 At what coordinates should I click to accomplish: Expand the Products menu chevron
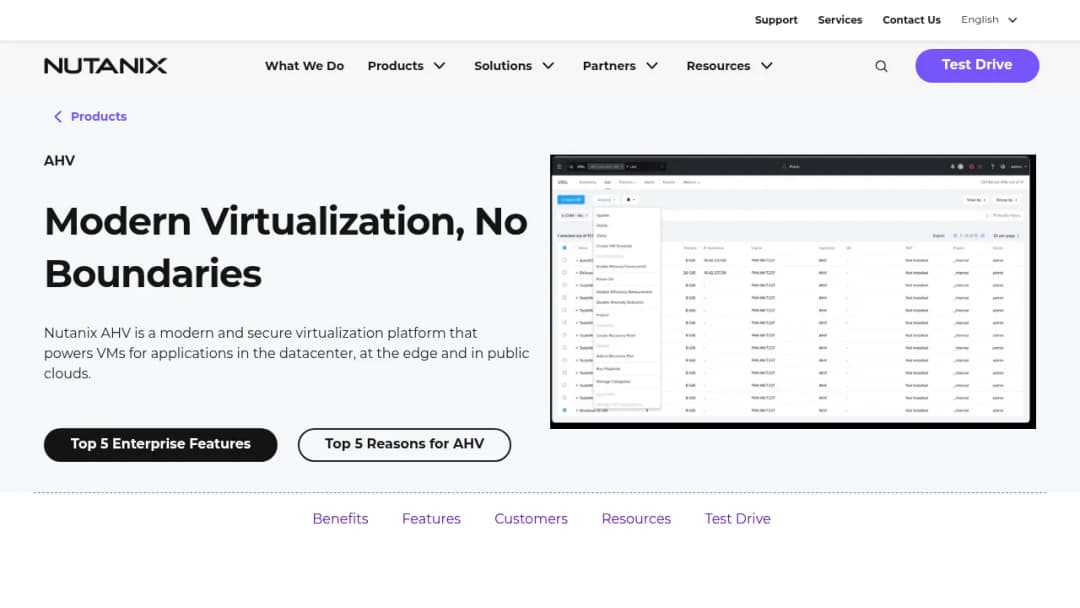point(439,65)
